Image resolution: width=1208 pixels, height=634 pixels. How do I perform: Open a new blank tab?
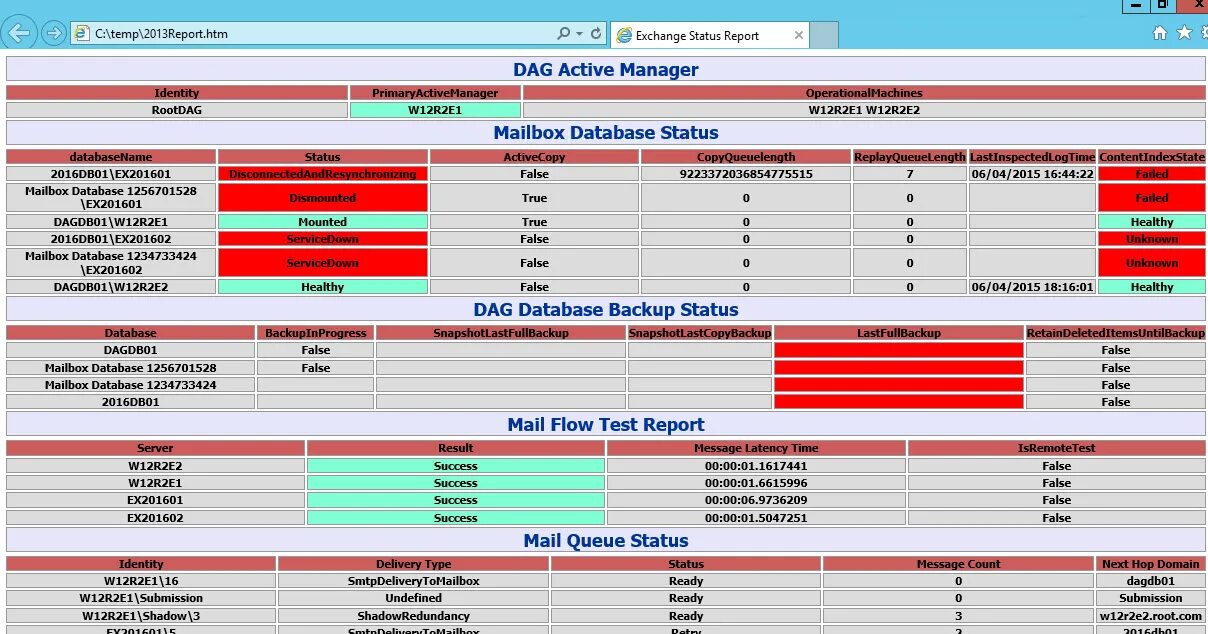click(823, 35)
